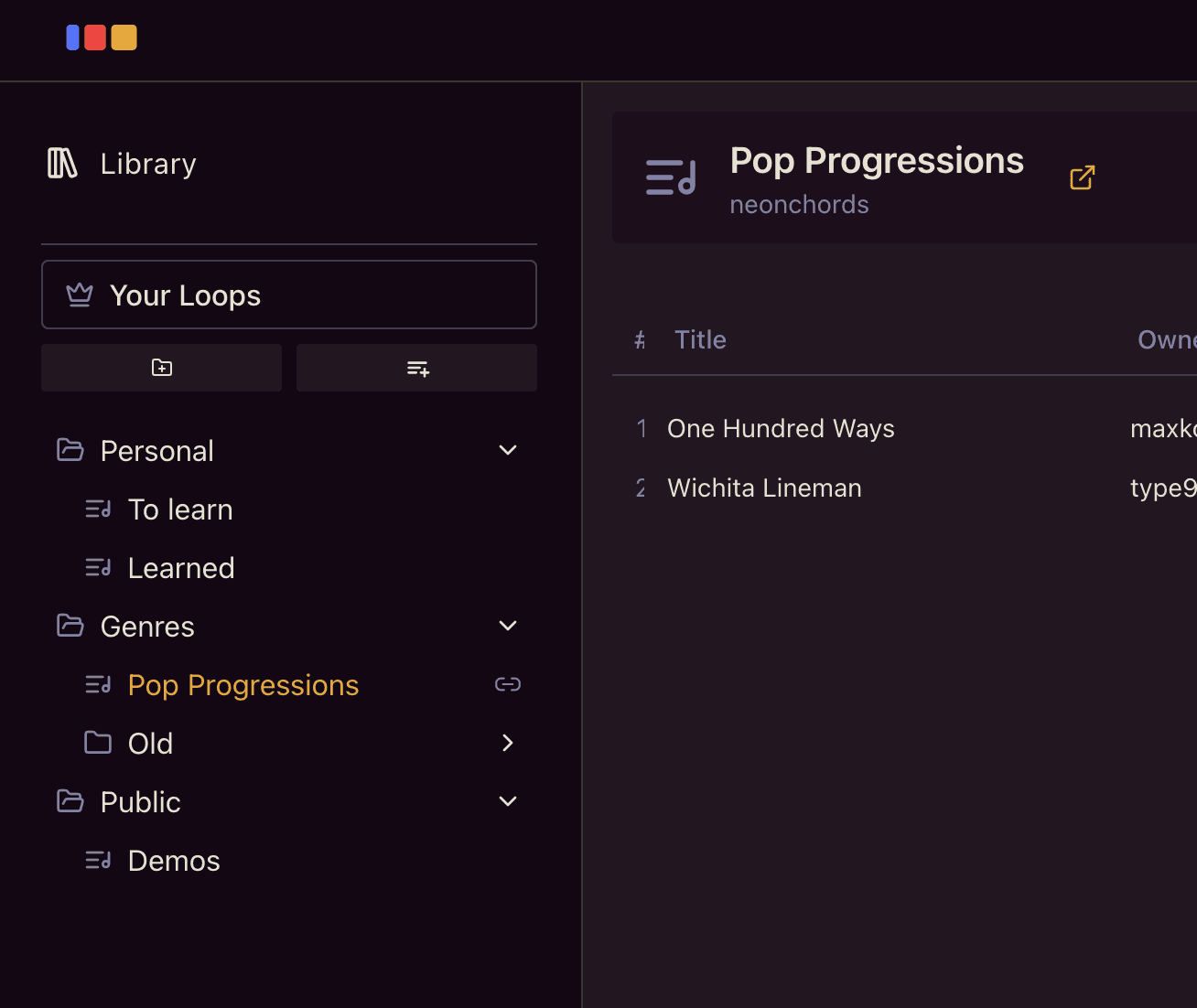The image size is (1197, 1008).
Task: Click the playlist icon beside To learn
Action: click(x=97, y=509)
